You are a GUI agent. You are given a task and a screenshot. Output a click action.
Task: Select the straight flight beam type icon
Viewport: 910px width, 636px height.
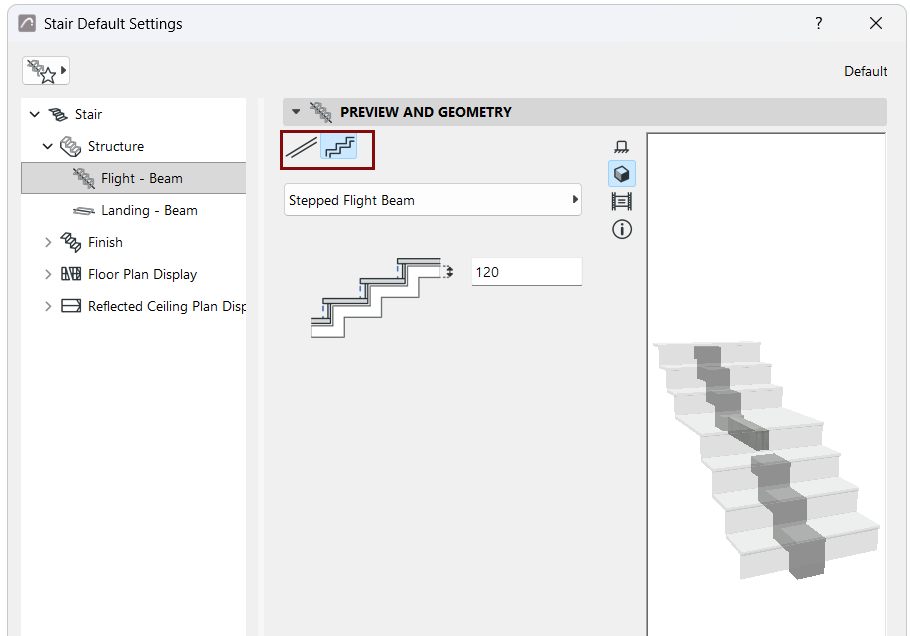301,147
